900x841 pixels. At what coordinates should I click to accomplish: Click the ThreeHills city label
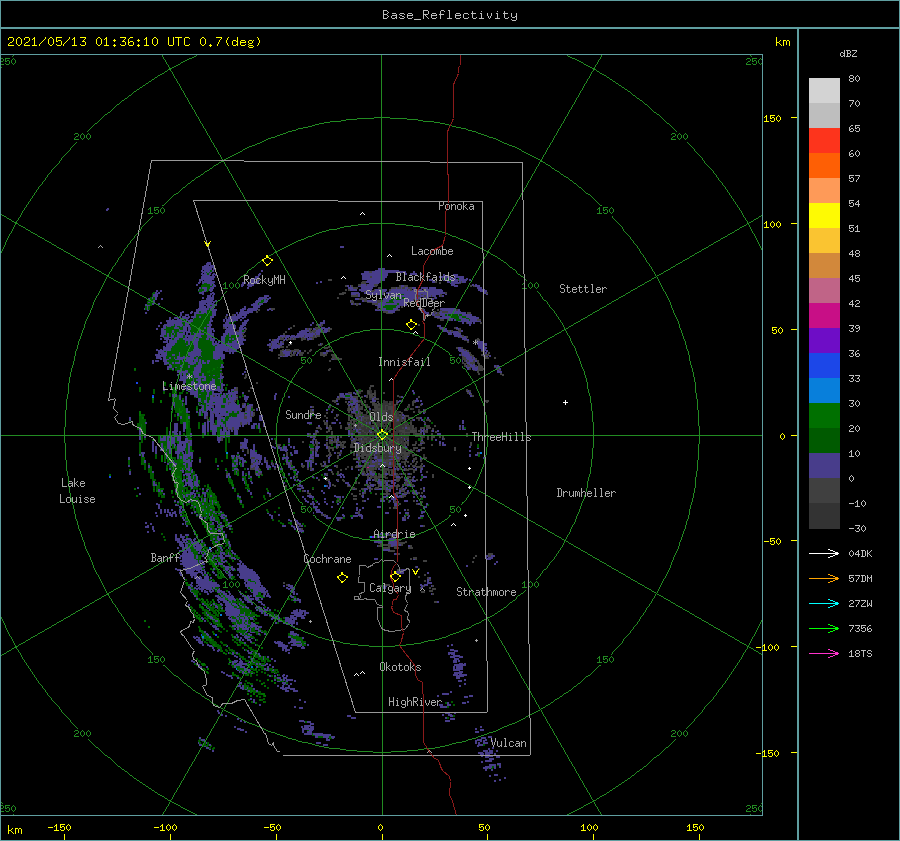point(502,437)
